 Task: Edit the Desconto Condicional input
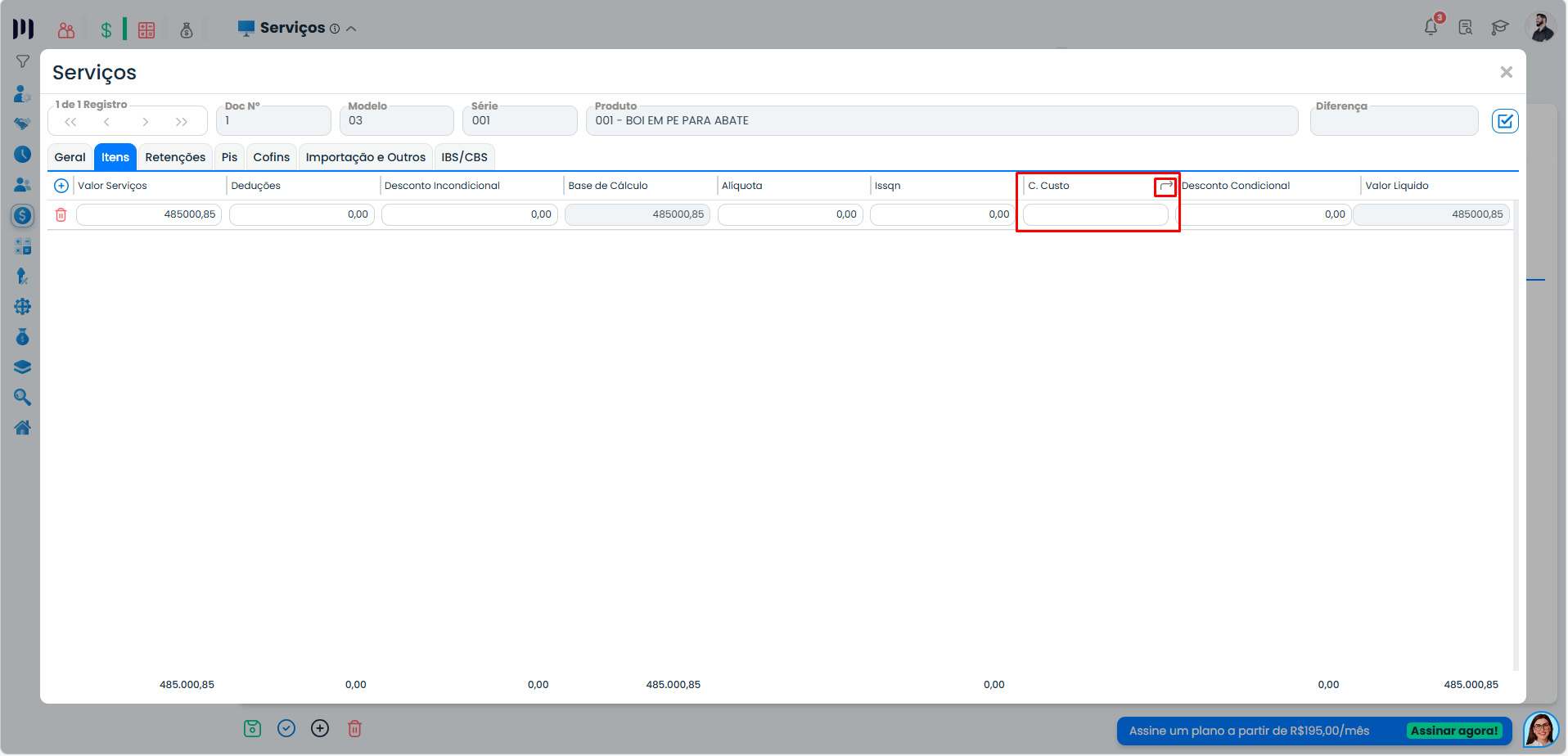1264,214
